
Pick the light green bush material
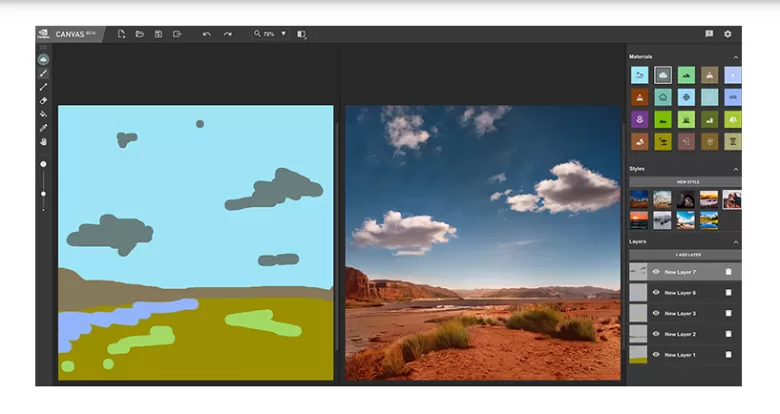click(686, 119)
